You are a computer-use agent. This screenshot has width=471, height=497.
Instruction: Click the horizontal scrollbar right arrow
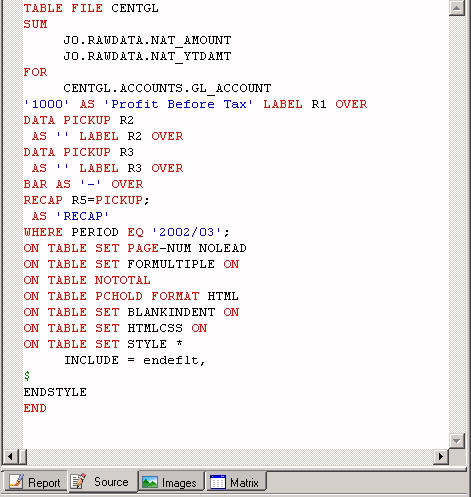pos(441,456)
